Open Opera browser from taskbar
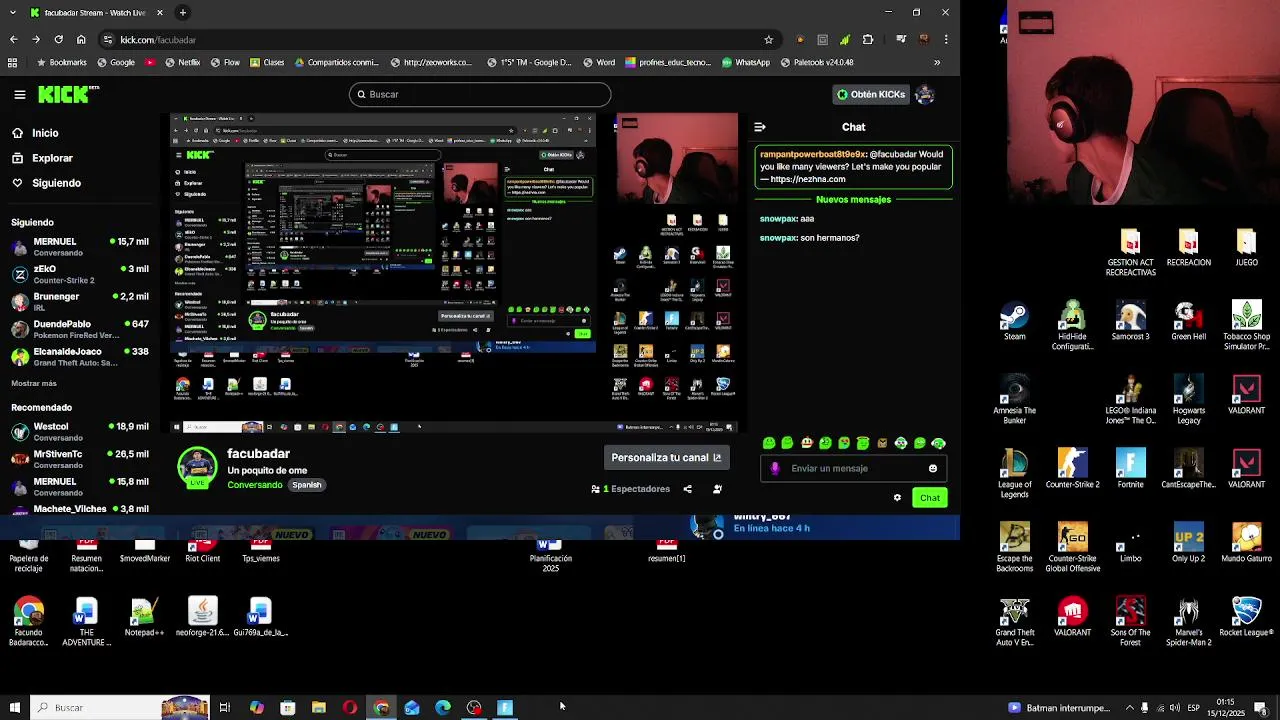This screenshot has width=1280, height=720. [350, 708]
